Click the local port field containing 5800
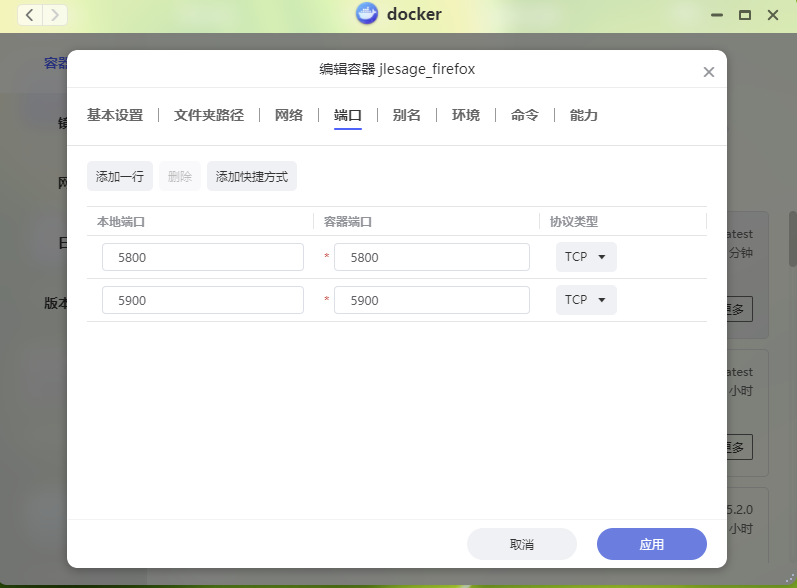Screen dimensions: 797x588 coord(203,257)
